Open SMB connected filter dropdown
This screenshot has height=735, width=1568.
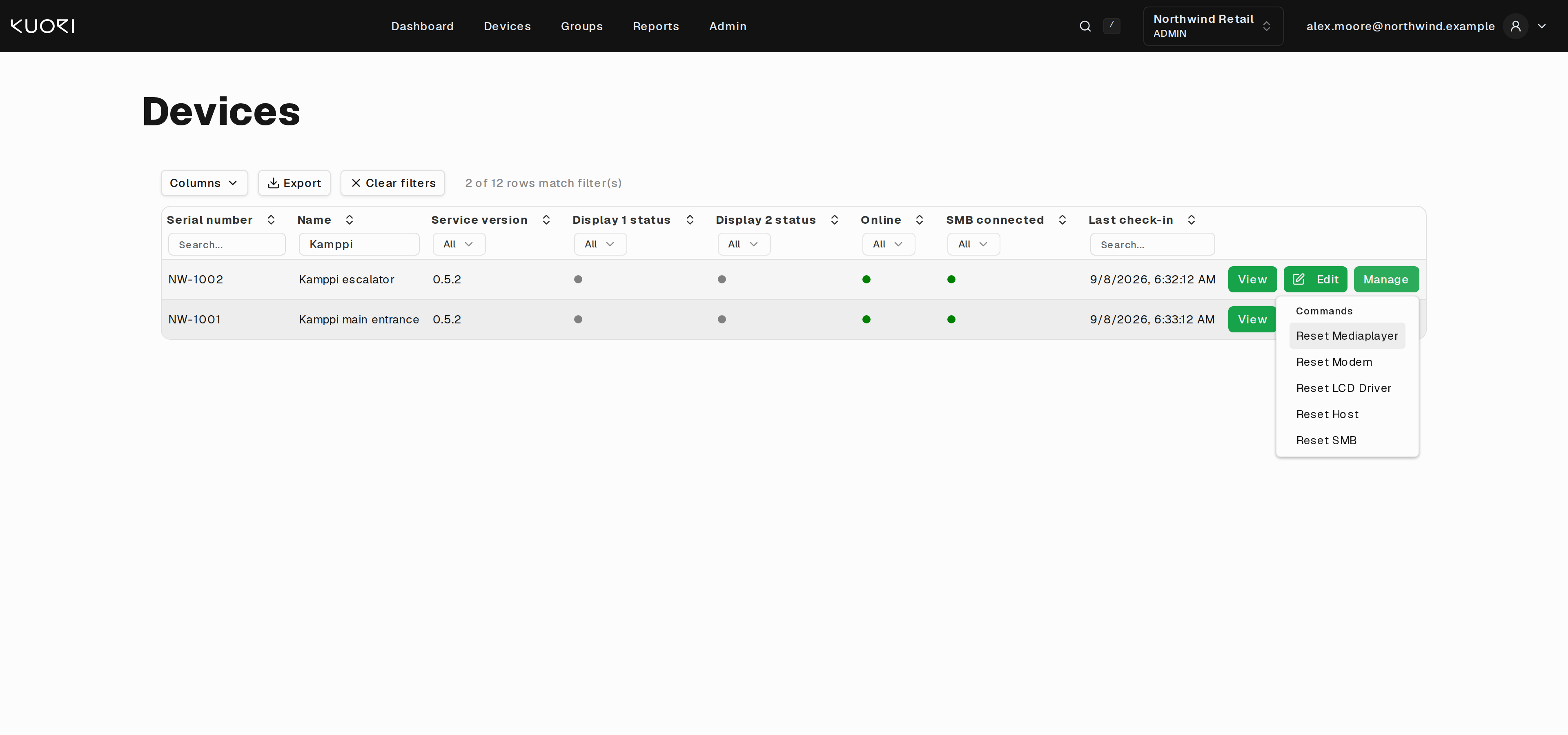pos(973,244)
